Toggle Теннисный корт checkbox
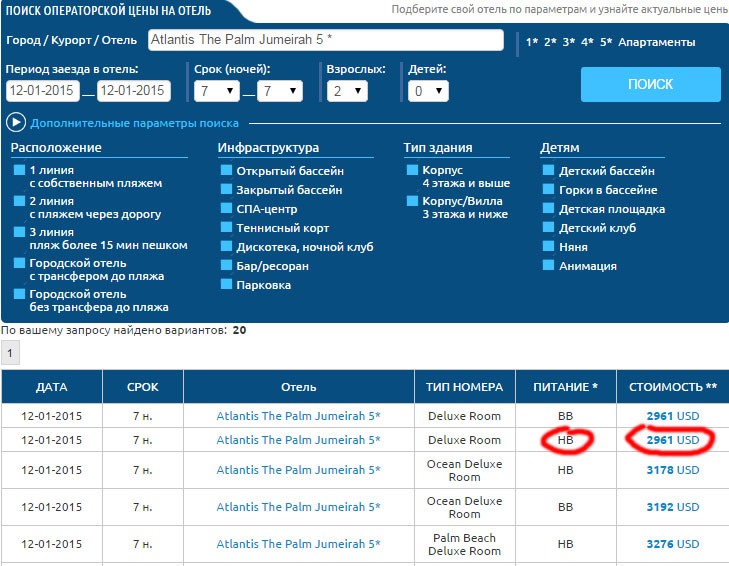729x566 pixels. (x=226, y=227)
